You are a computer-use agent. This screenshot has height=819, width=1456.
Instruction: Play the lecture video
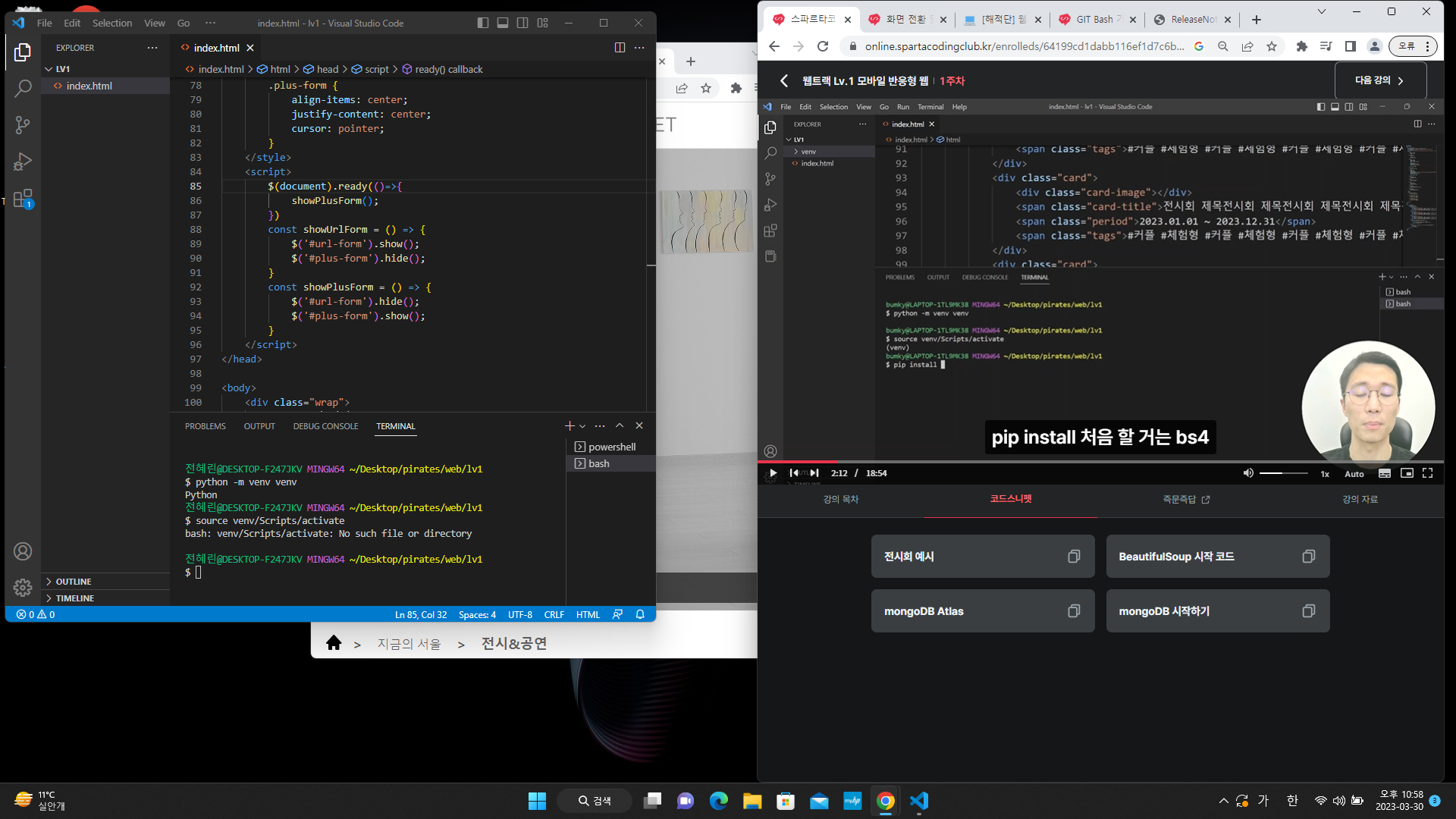coord(773,473)
